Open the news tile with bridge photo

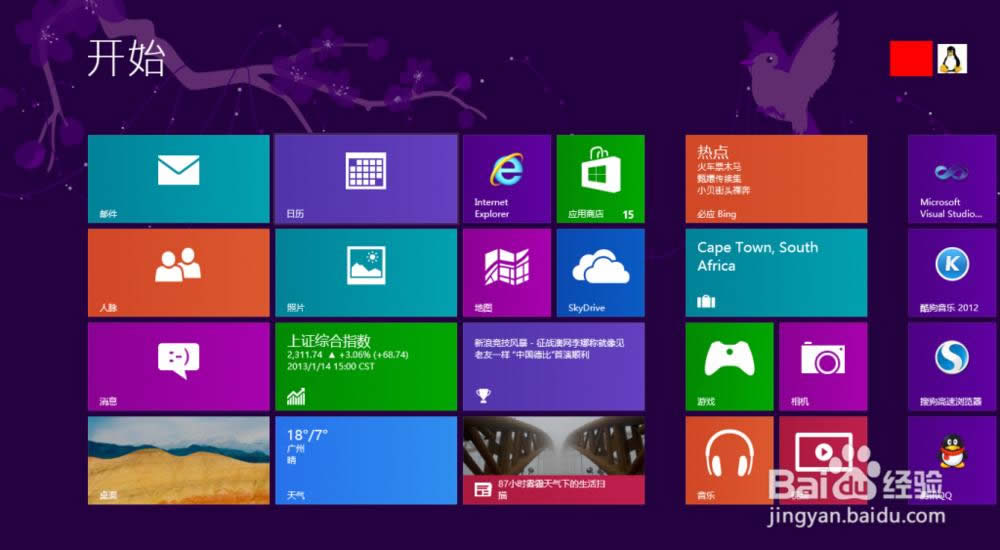coord(554,460)
